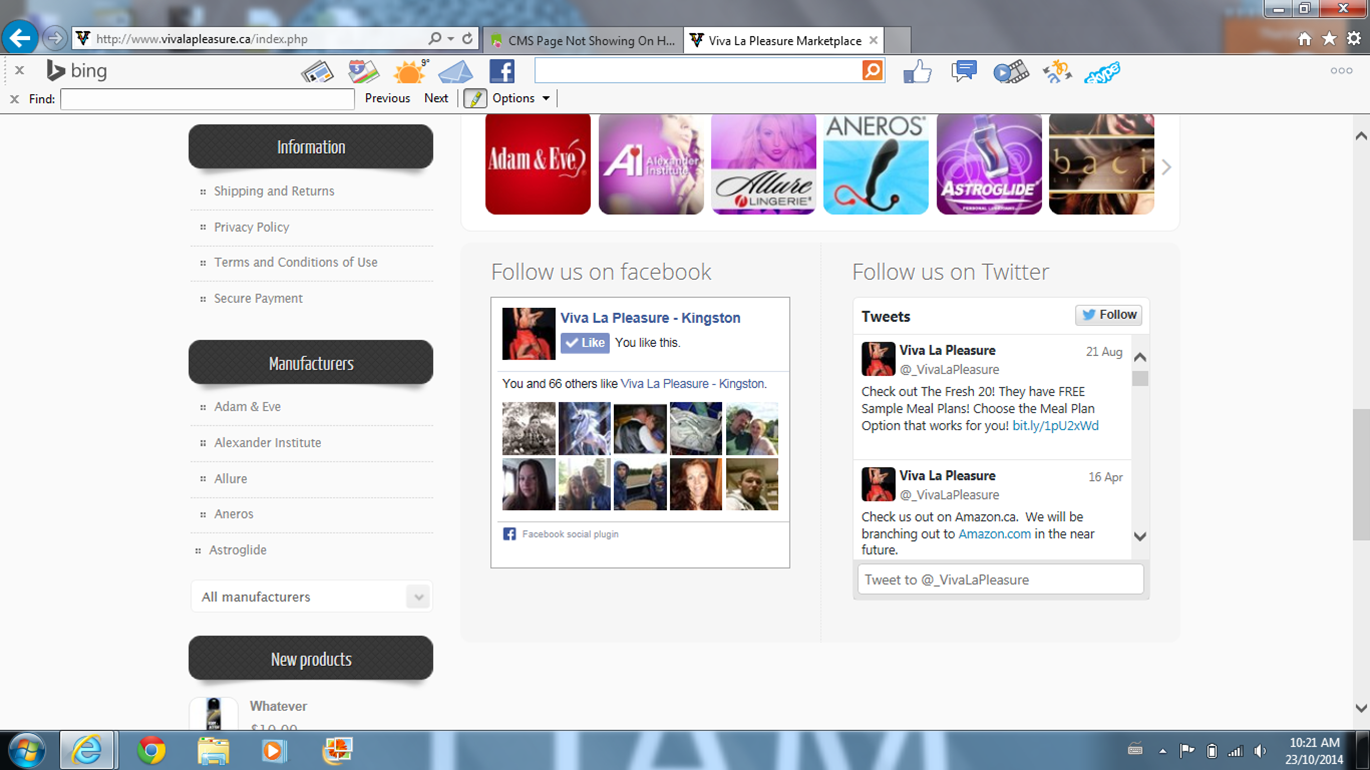Open the Privacy Policy link
This screenshot has height=770, width=1370.
click(x=251, y=227)
